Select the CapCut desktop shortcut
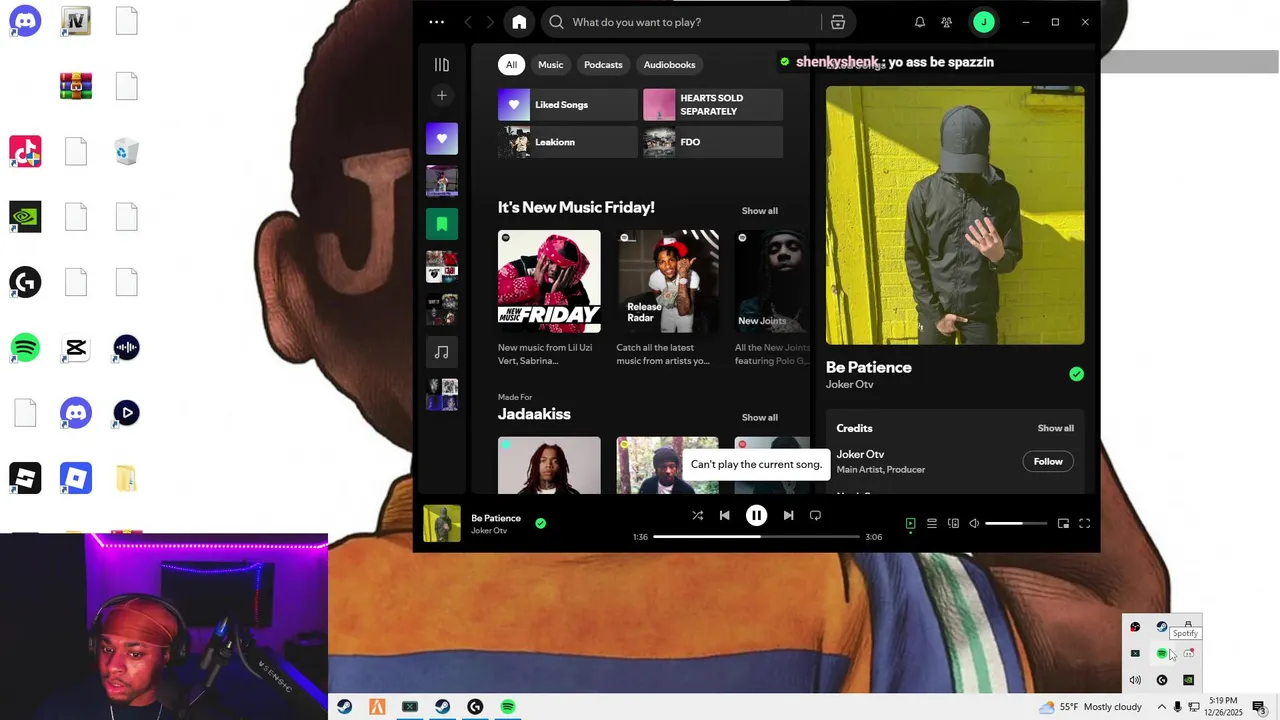This screenshot has width=1280, height=720. (76, 348)
